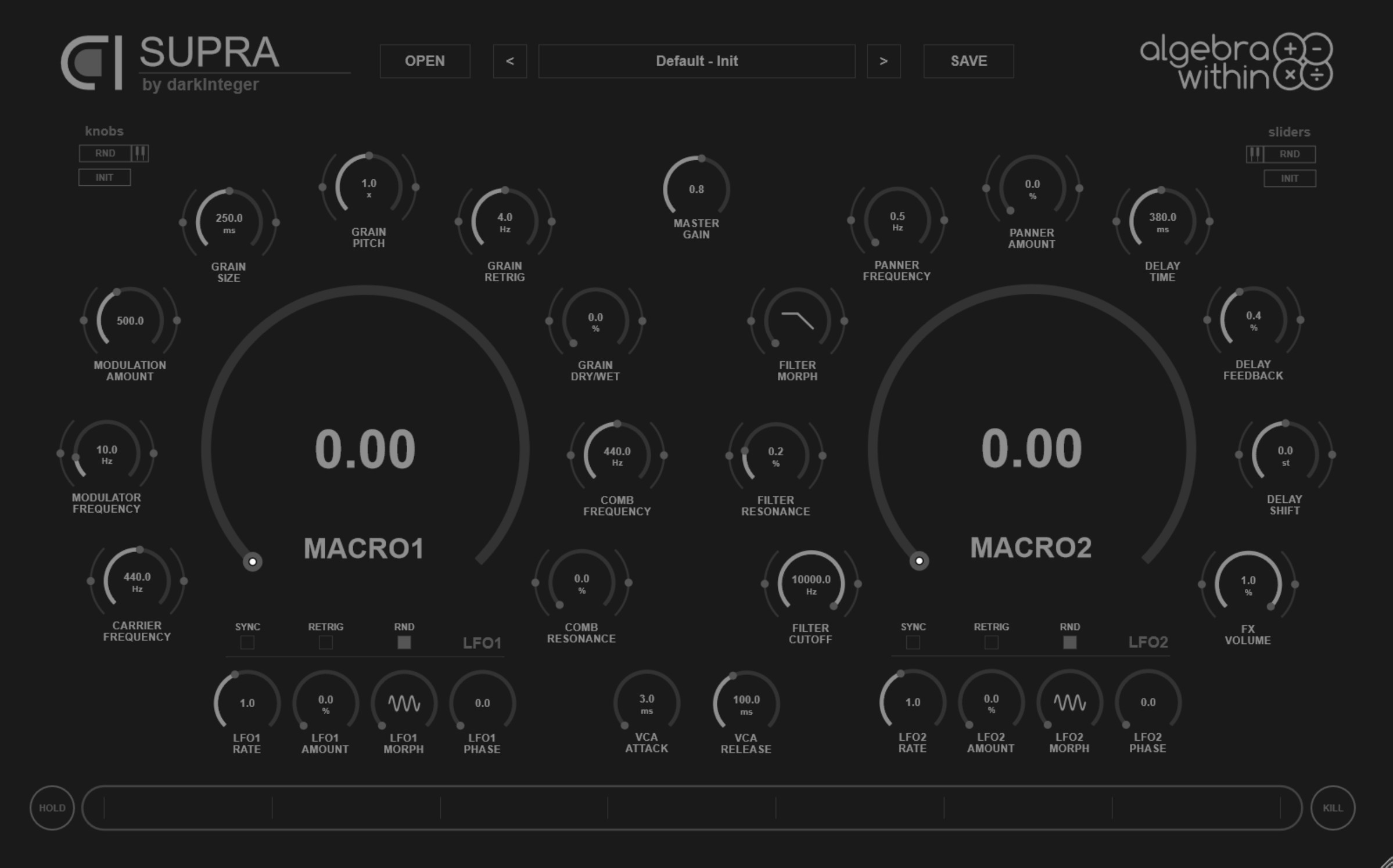The width and height of the screenshot is (1393, 868).
Task: Click the left range dot of Filter Cutoff knob
Action: coord(764,584)
